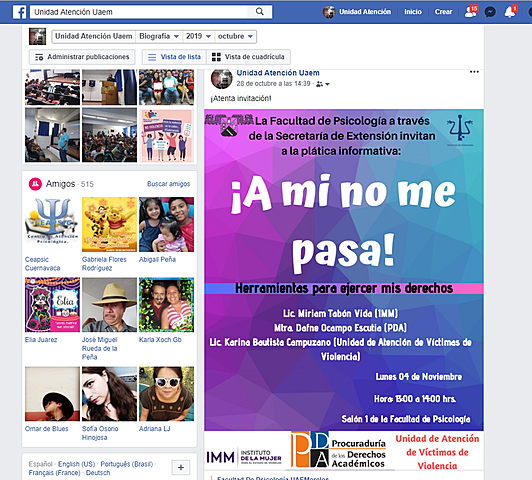Open Omar de Blues friend photo
Image resolution: width=532 pixels, height=480 pixels.
(53, 394)
